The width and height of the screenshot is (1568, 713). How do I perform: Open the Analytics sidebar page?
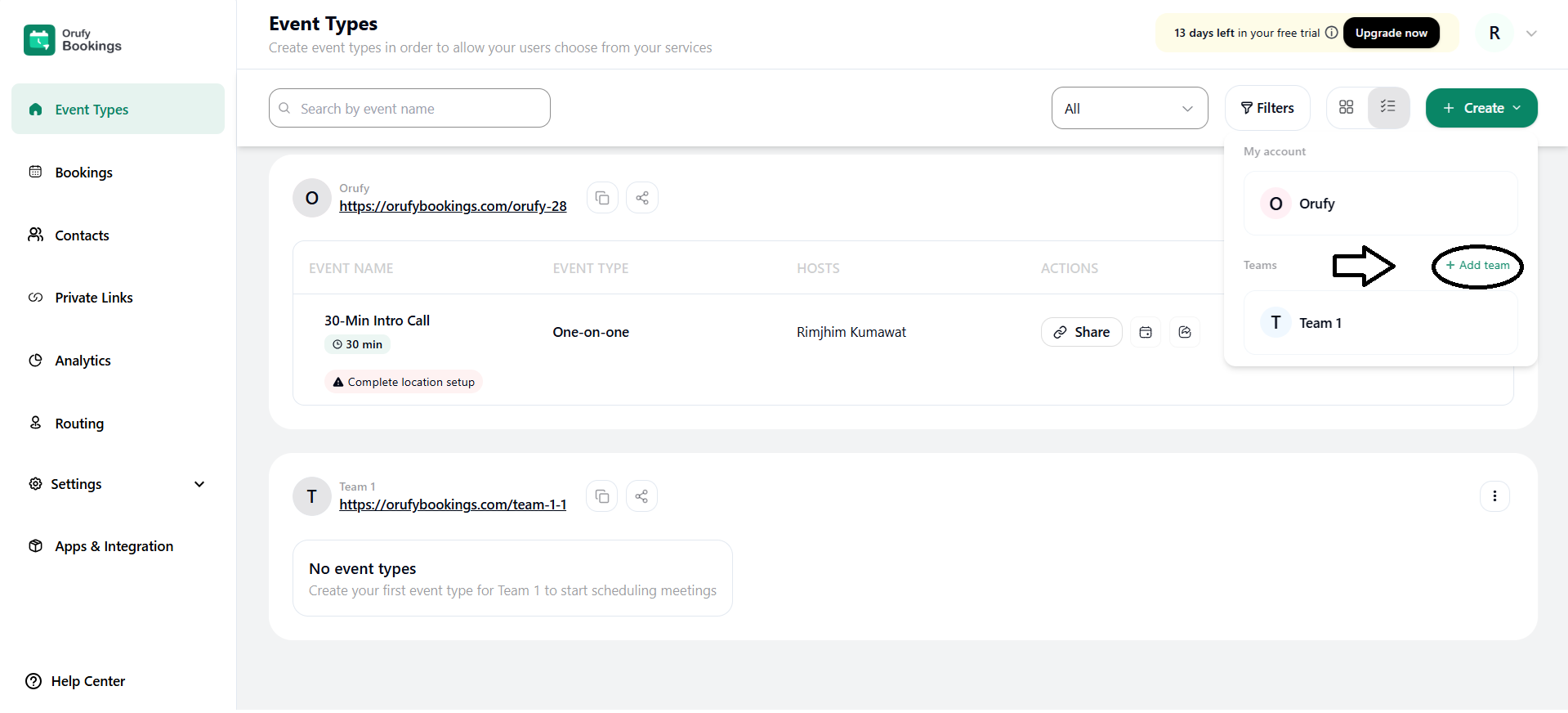(x=83, y=361)
